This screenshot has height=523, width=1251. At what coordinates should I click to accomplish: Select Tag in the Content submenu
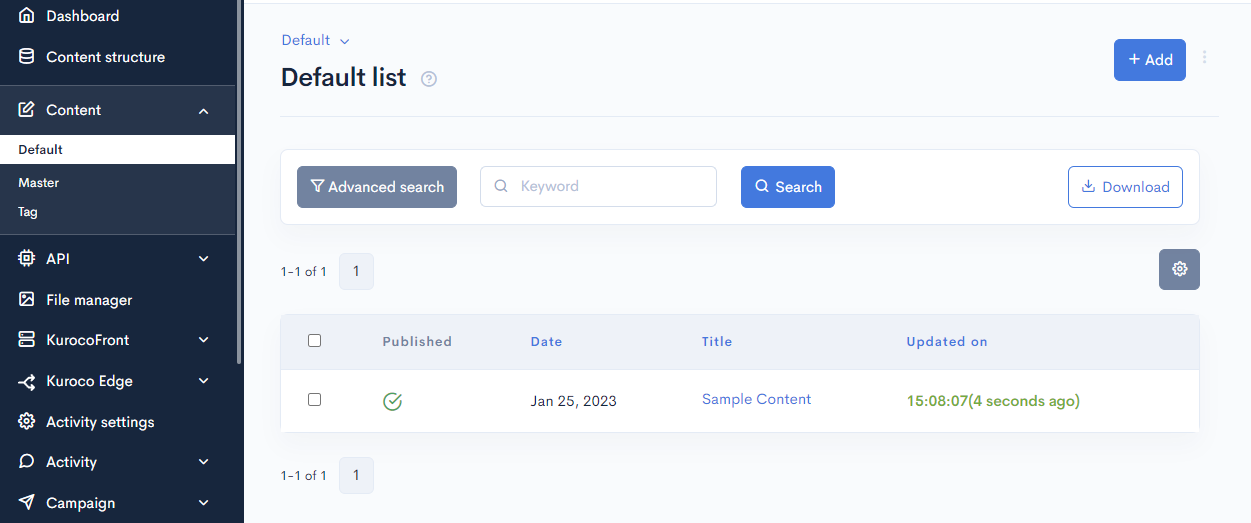[28, 212]
